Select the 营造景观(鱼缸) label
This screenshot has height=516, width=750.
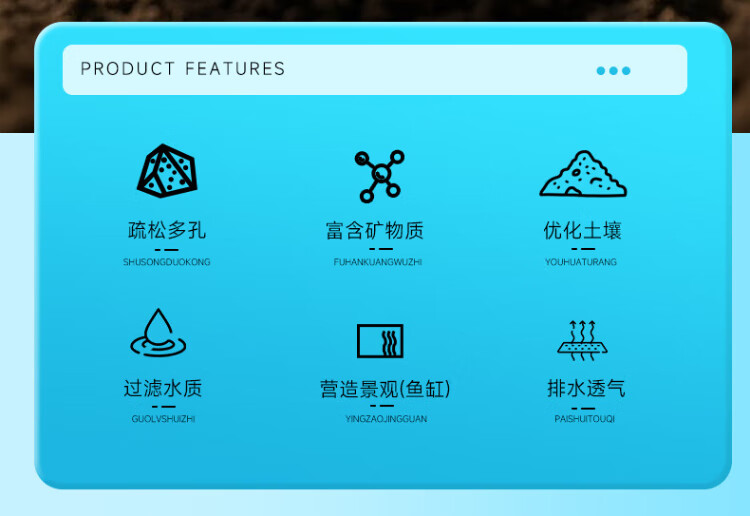(x=385, y=389)
